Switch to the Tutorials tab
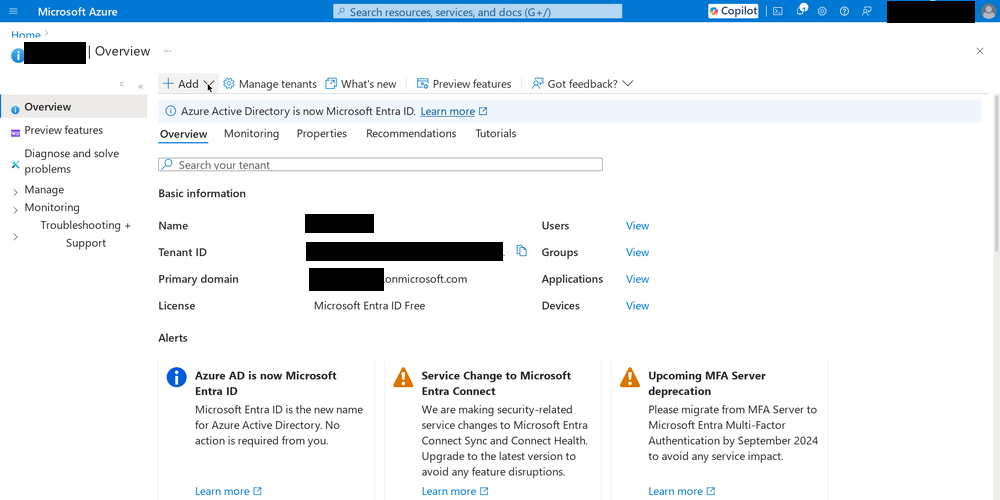This screenshot has width=1000, height=500. click(496, 133)
